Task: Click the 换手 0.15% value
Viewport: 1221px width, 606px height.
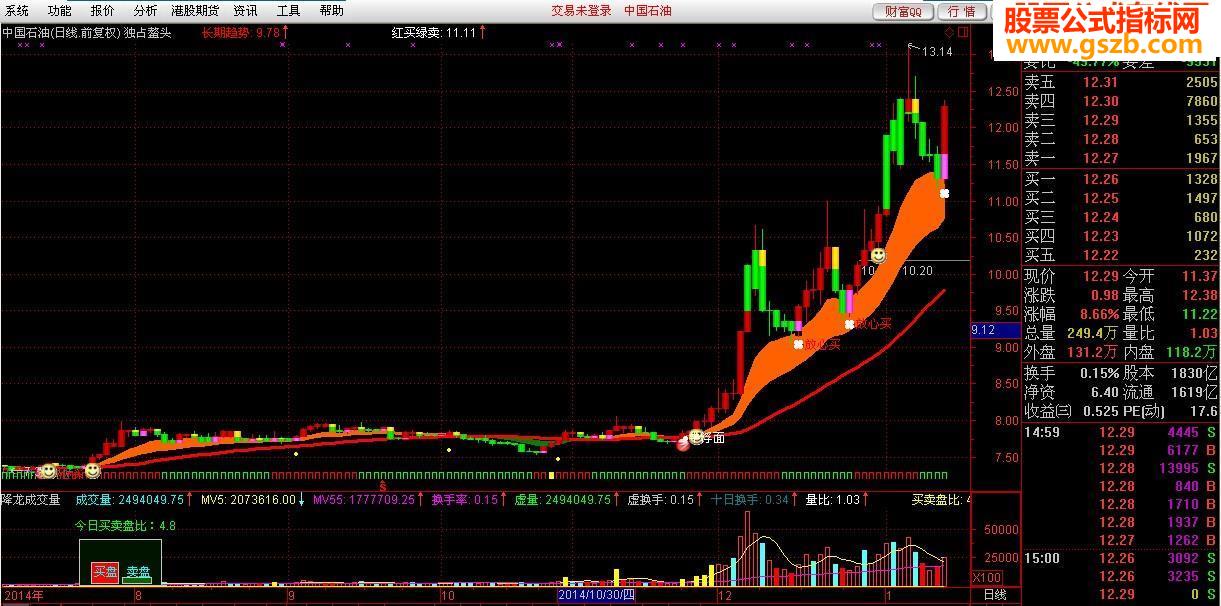Action: pos(1098,372)
